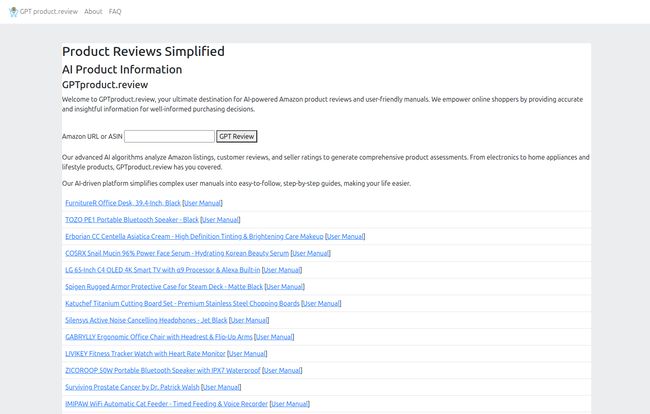This screenshot has width=650, height=414.
Task: Open User Manual for IMIPAW Cat Feeder
Action: (290, 404)
